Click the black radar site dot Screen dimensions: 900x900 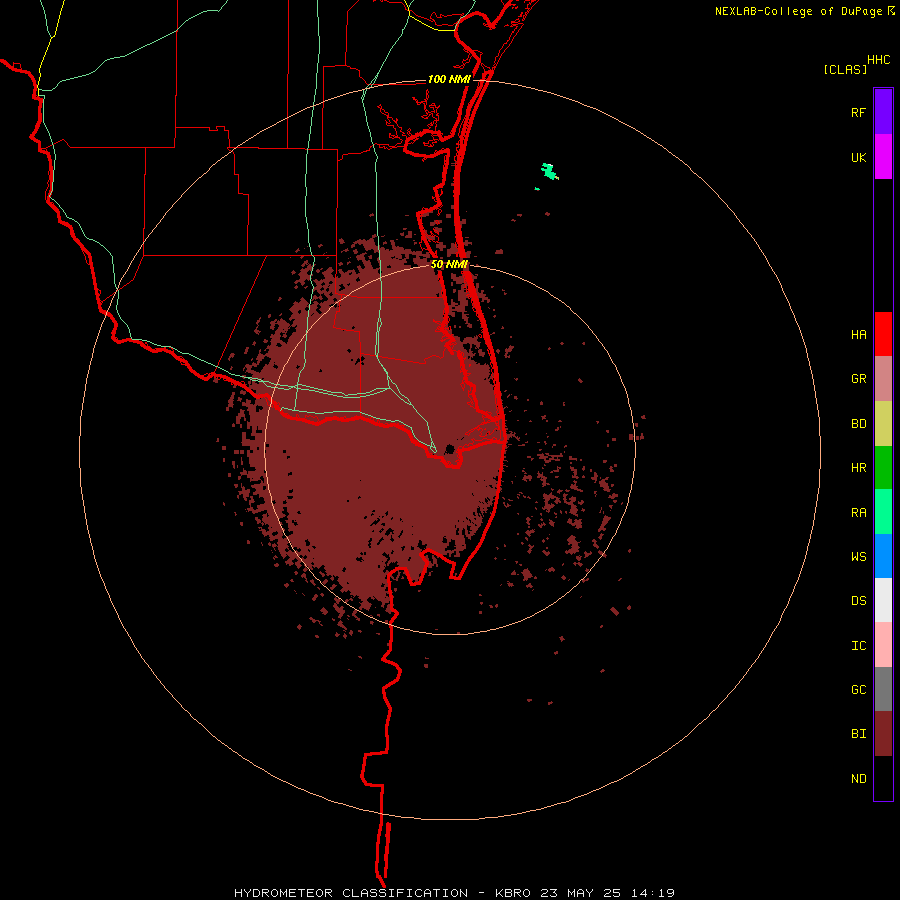tap(450, 448)
